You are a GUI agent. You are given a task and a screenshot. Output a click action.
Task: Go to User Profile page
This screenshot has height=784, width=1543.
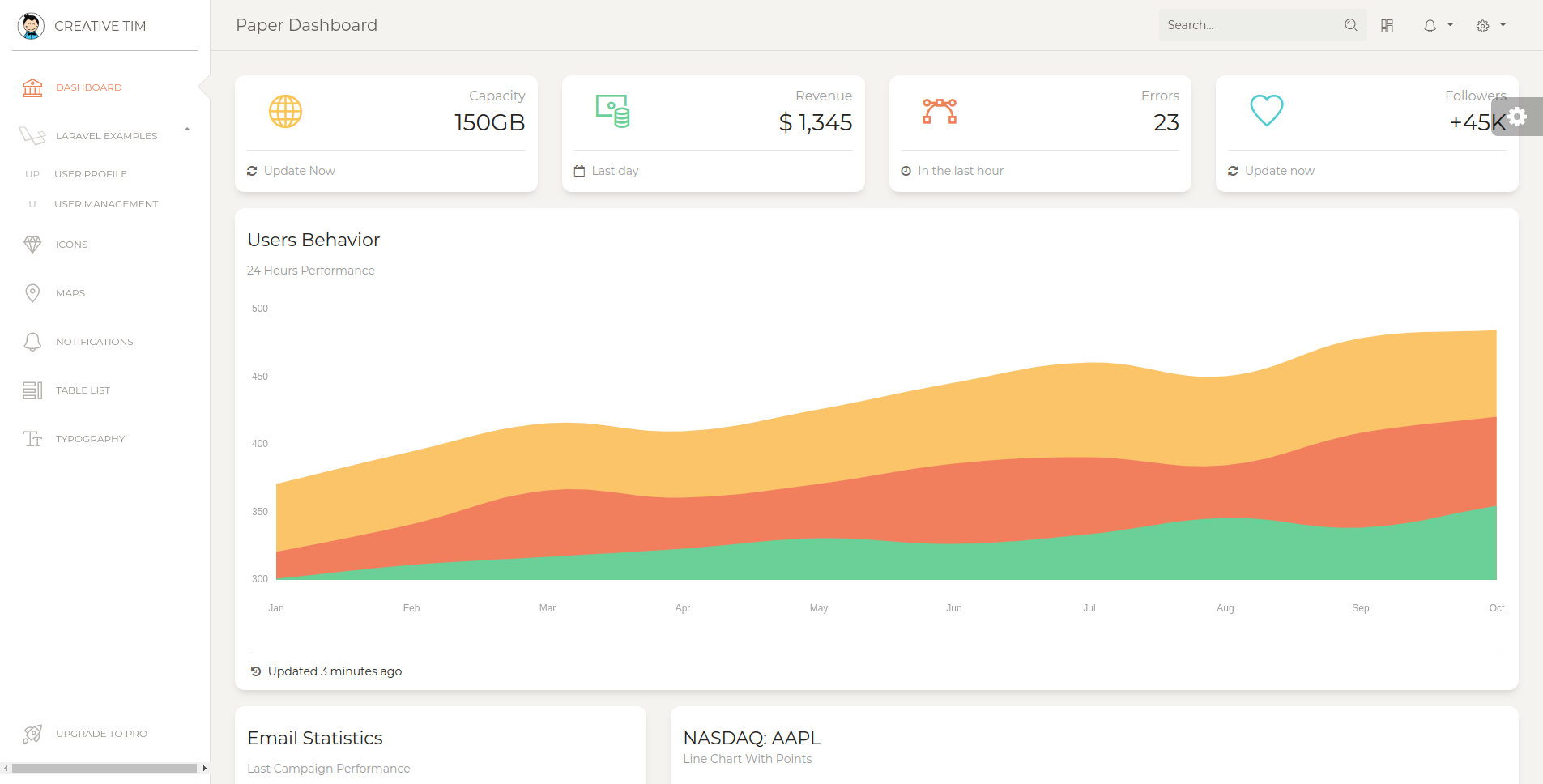tap(90, 174)
